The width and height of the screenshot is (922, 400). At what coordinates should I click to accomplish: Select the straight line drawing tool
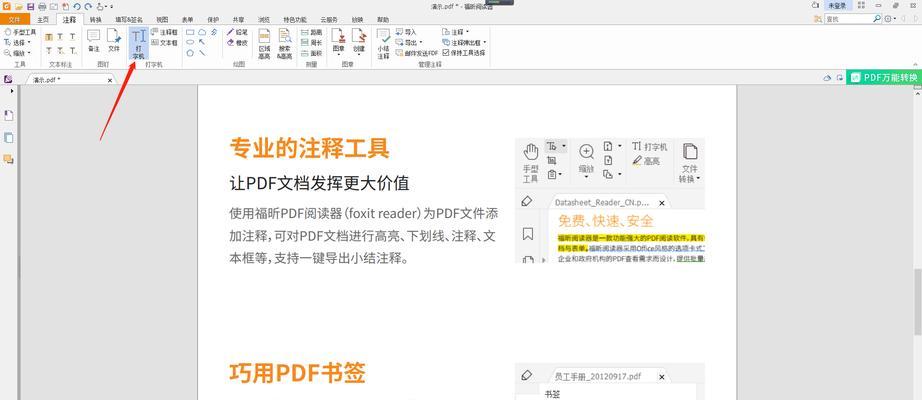[x=202, y=53]
